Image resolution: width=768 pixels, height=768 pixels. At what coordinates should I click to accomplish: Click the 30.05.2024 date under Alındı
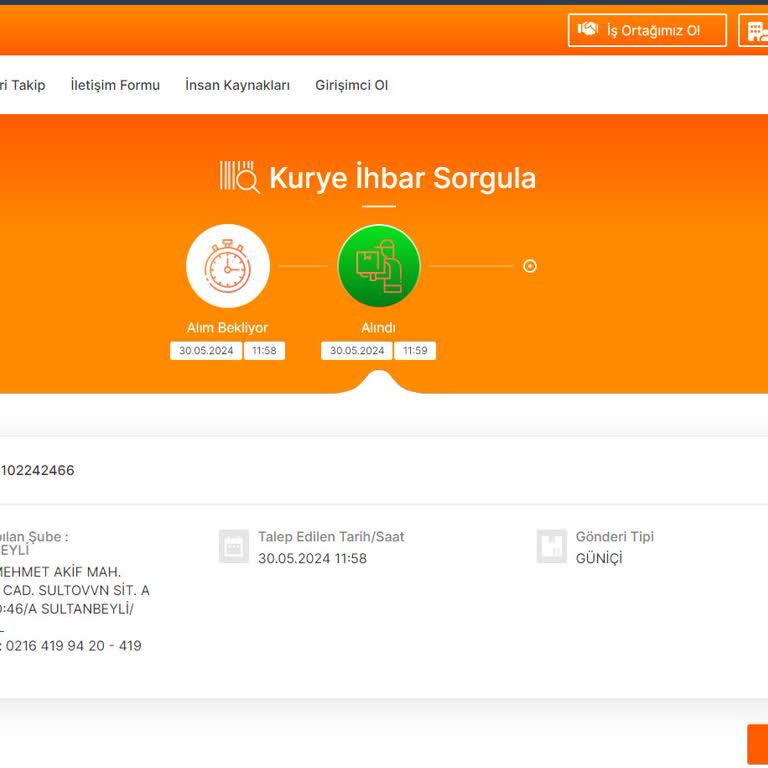coord(357,351)
